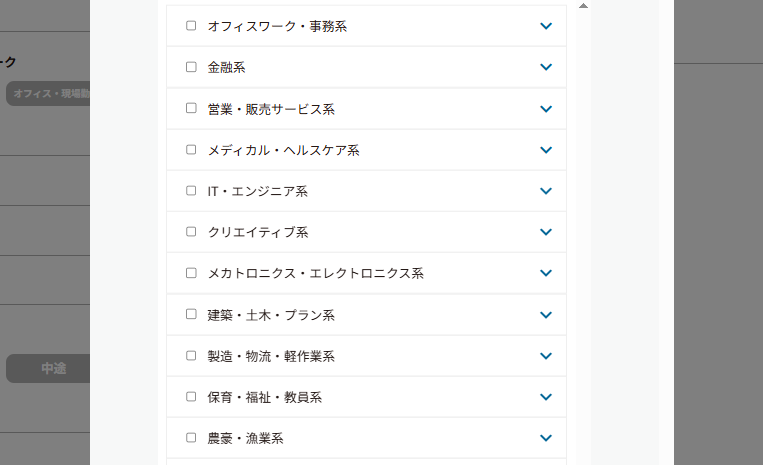Click the 製造・物流・軽作業系 label text
This screenshot has width=763, height=465.
click(271, 356)
